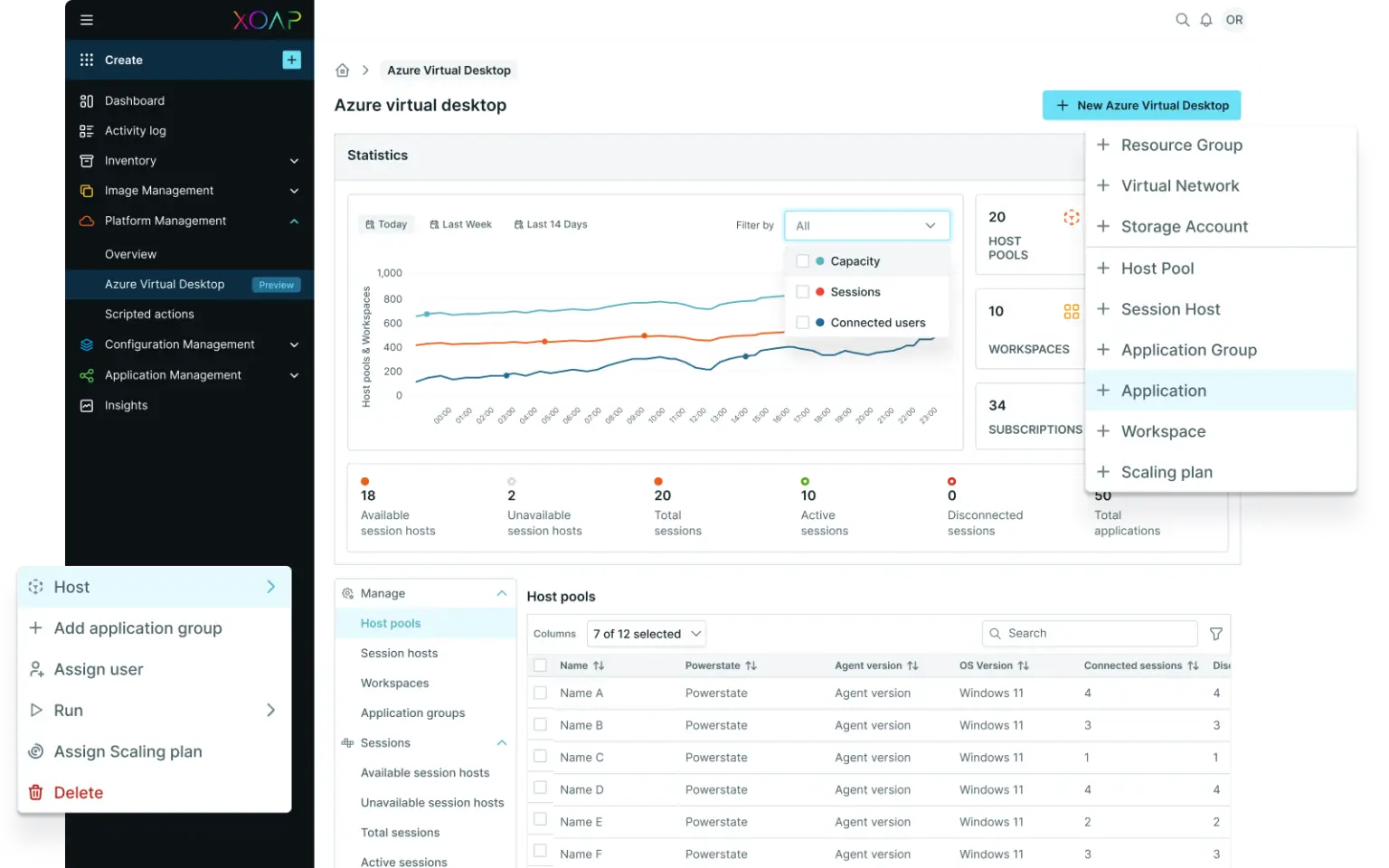Select the Last Week time range
The width and height of the screenshot is (1389, 868).
(460, 224)
